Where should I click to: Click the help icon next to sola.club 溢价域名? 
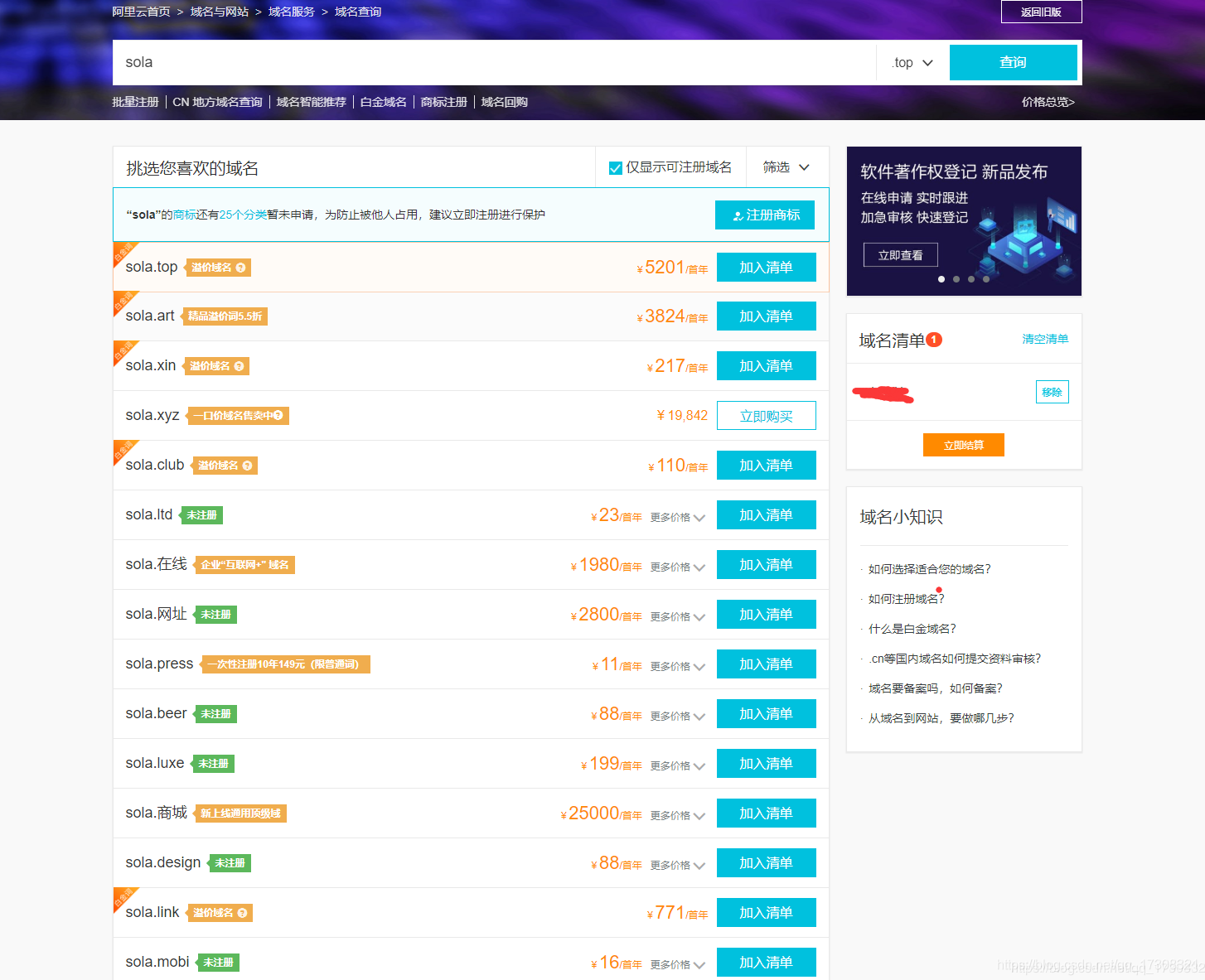pyautogui.click(x=247, y=465)
